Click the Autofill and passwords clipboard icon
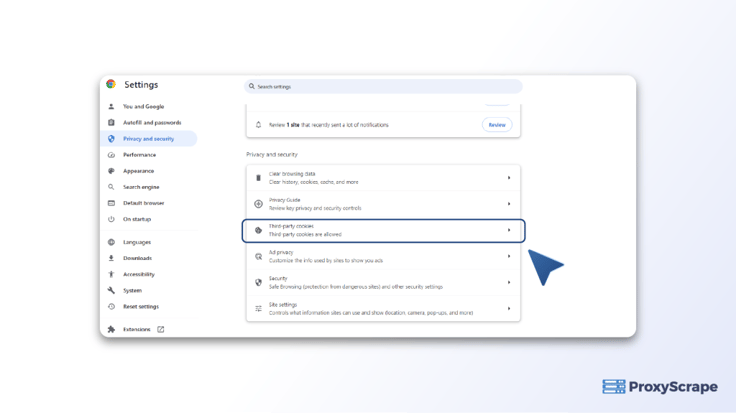The height and width of the screenshot is (413, 736). click(111, 123)
